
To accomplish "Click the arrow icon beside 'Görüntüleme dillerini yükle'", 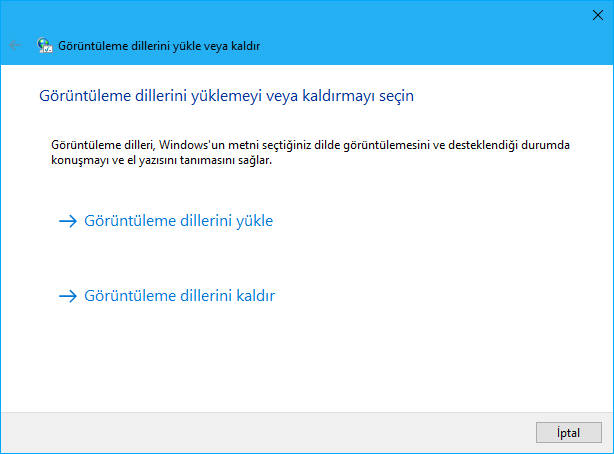I will 68,221.
